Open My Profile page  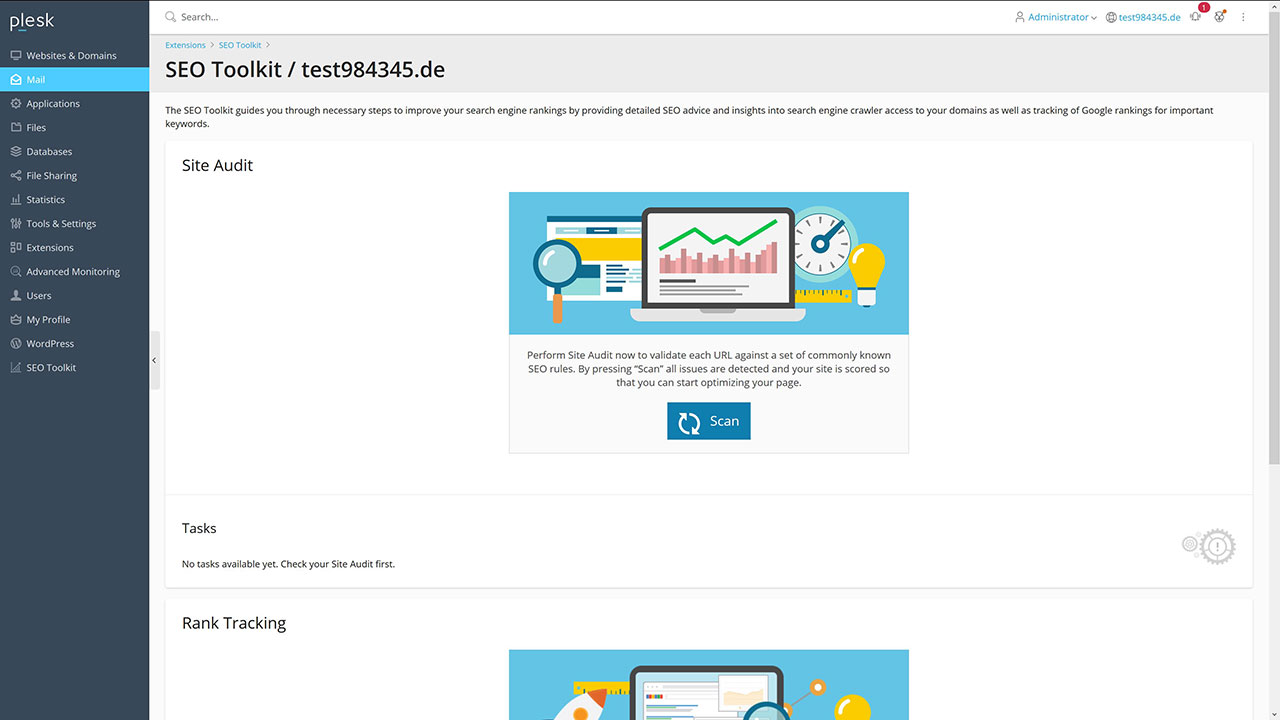pos(74,320)
